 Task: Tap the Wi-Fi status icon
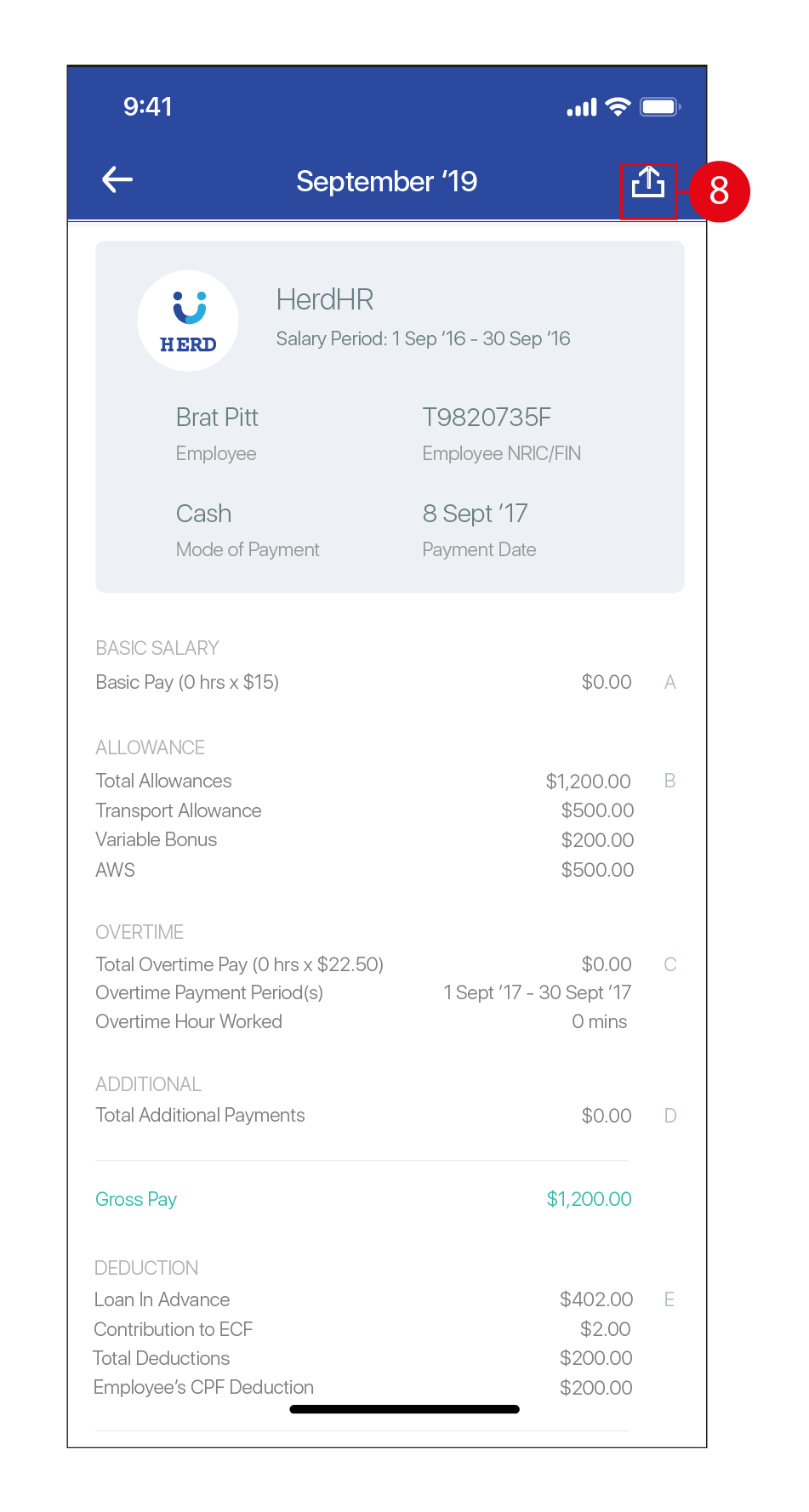pyautogui.click(x=618, y=107)
